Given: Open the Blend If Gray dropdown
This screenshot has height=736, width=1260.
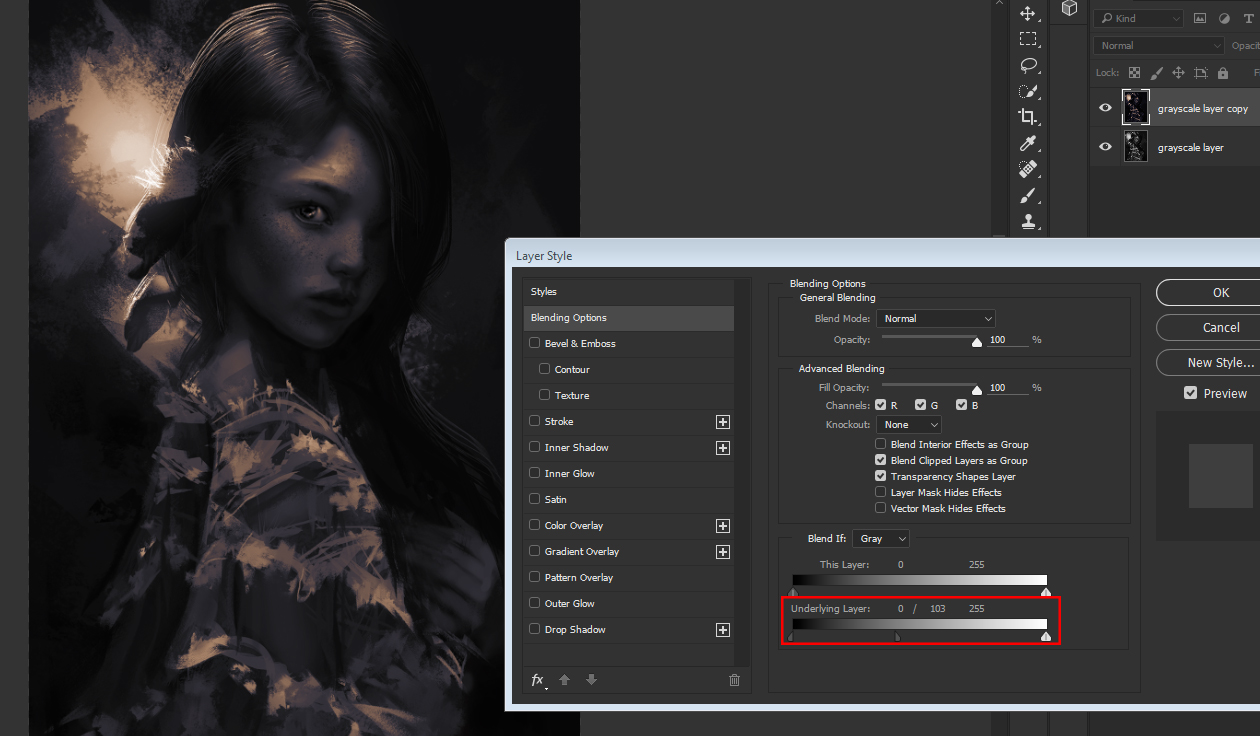Looking at the screenshot, I should coord(880,538).
